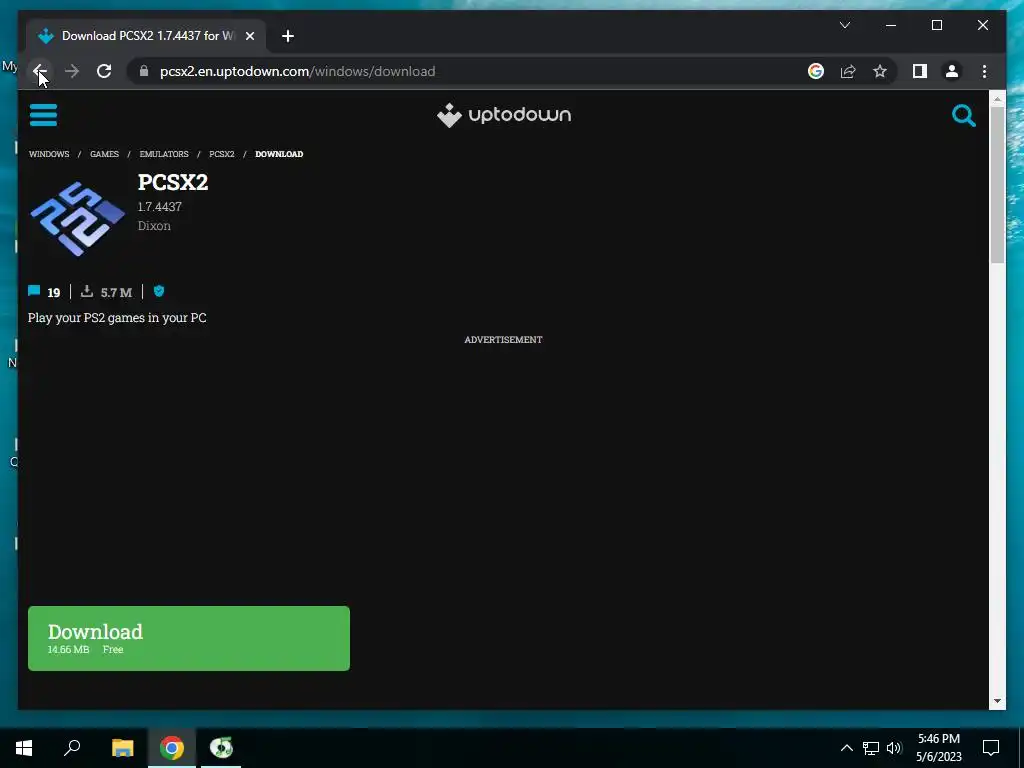Screen dimensions: 1024x768
Task: Close the Download PCSX2 tab
Action: point(249,36)
